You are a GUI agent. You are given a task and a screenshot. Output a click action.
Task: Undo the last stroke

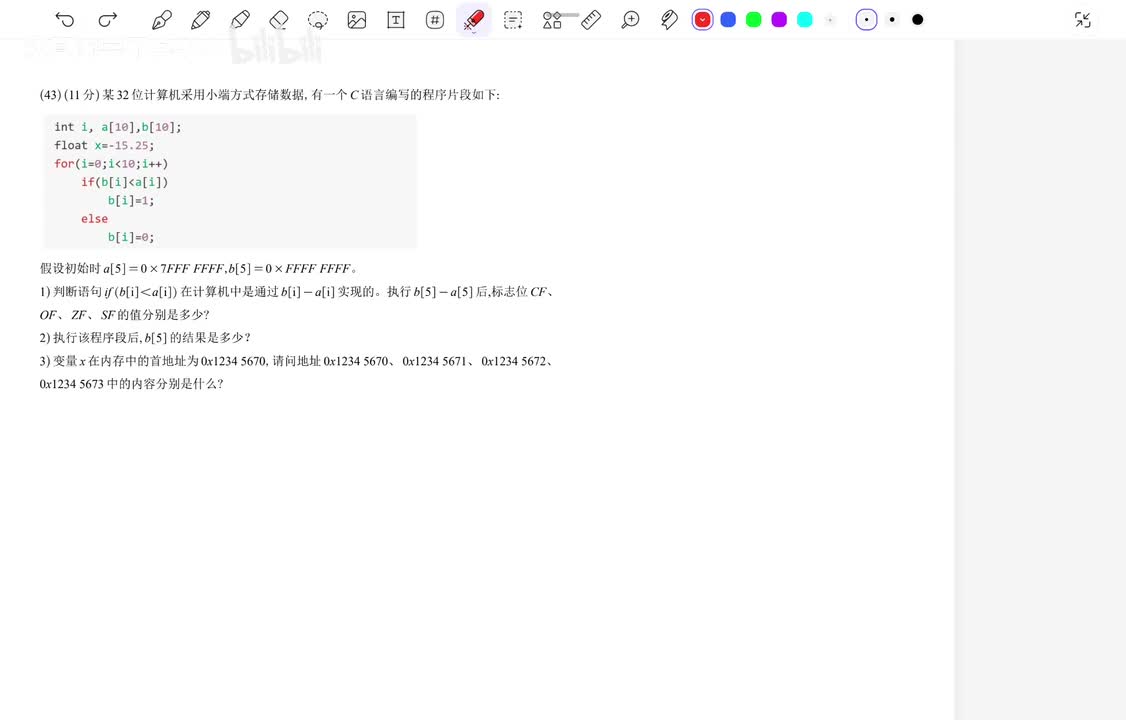click(65, 19)
